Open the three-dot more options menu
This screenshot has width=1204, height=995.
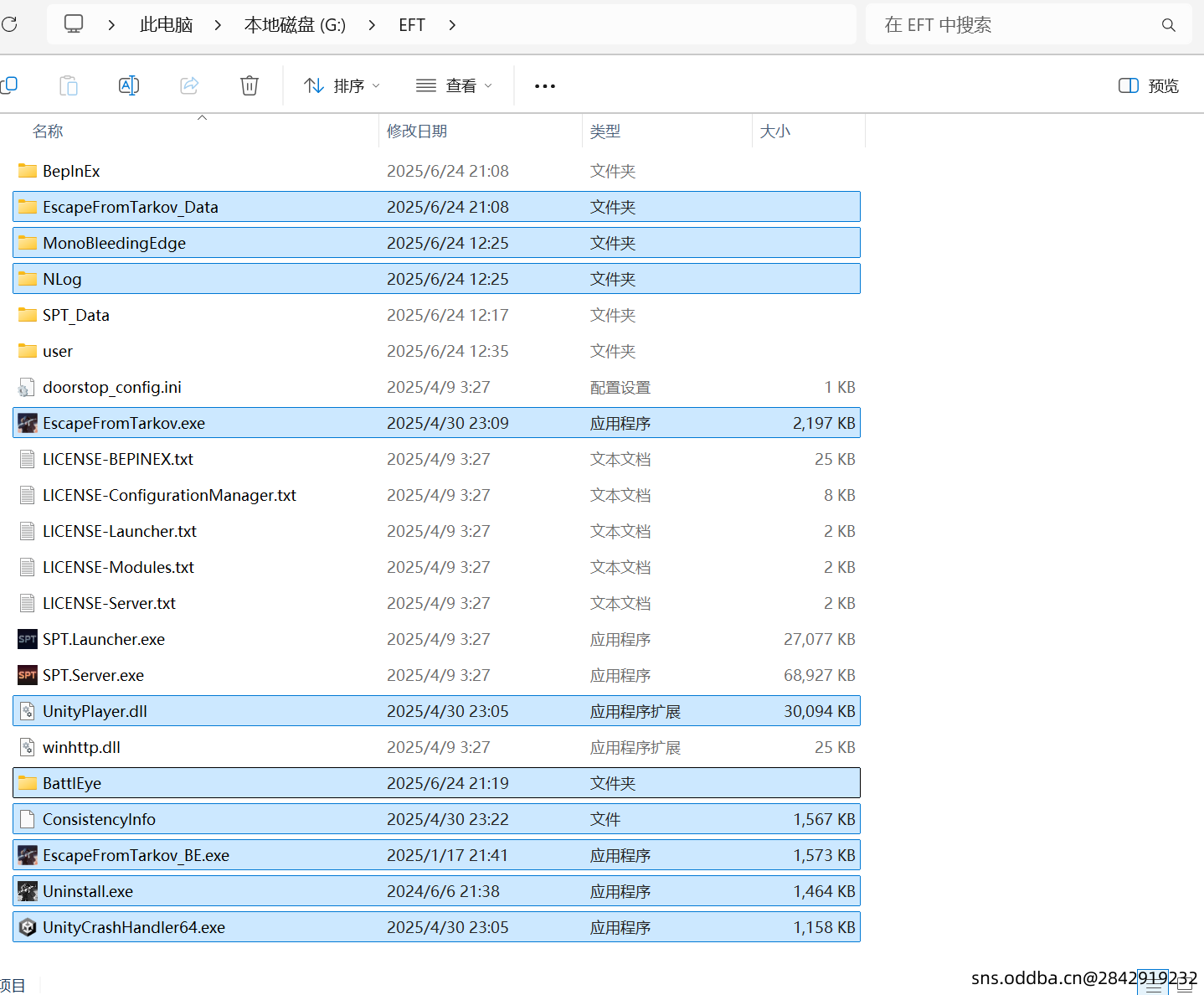coord(545,86)
